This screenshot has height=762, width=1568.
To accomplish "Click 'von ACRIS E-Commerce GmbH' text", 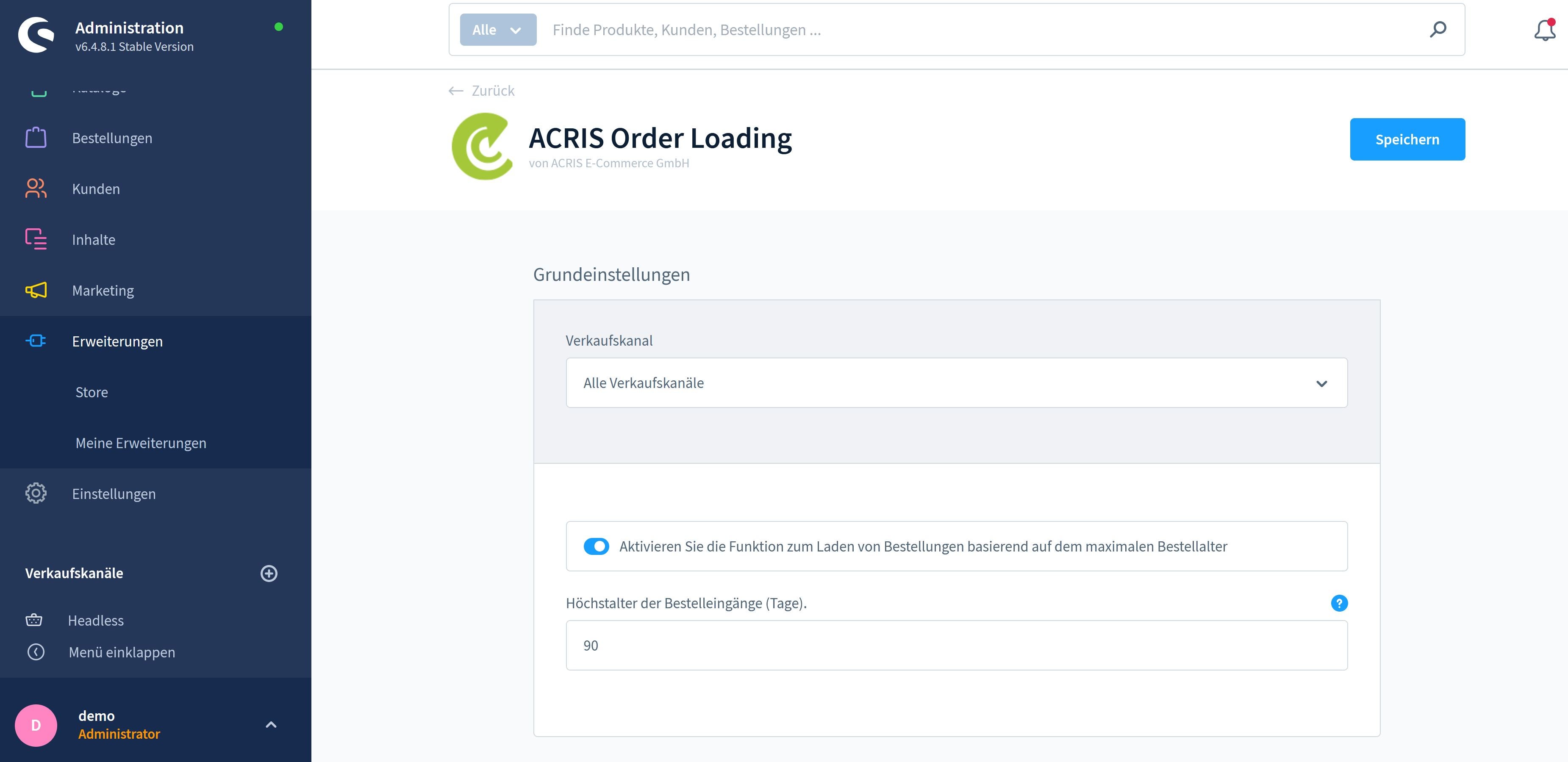I will [609, 163].
